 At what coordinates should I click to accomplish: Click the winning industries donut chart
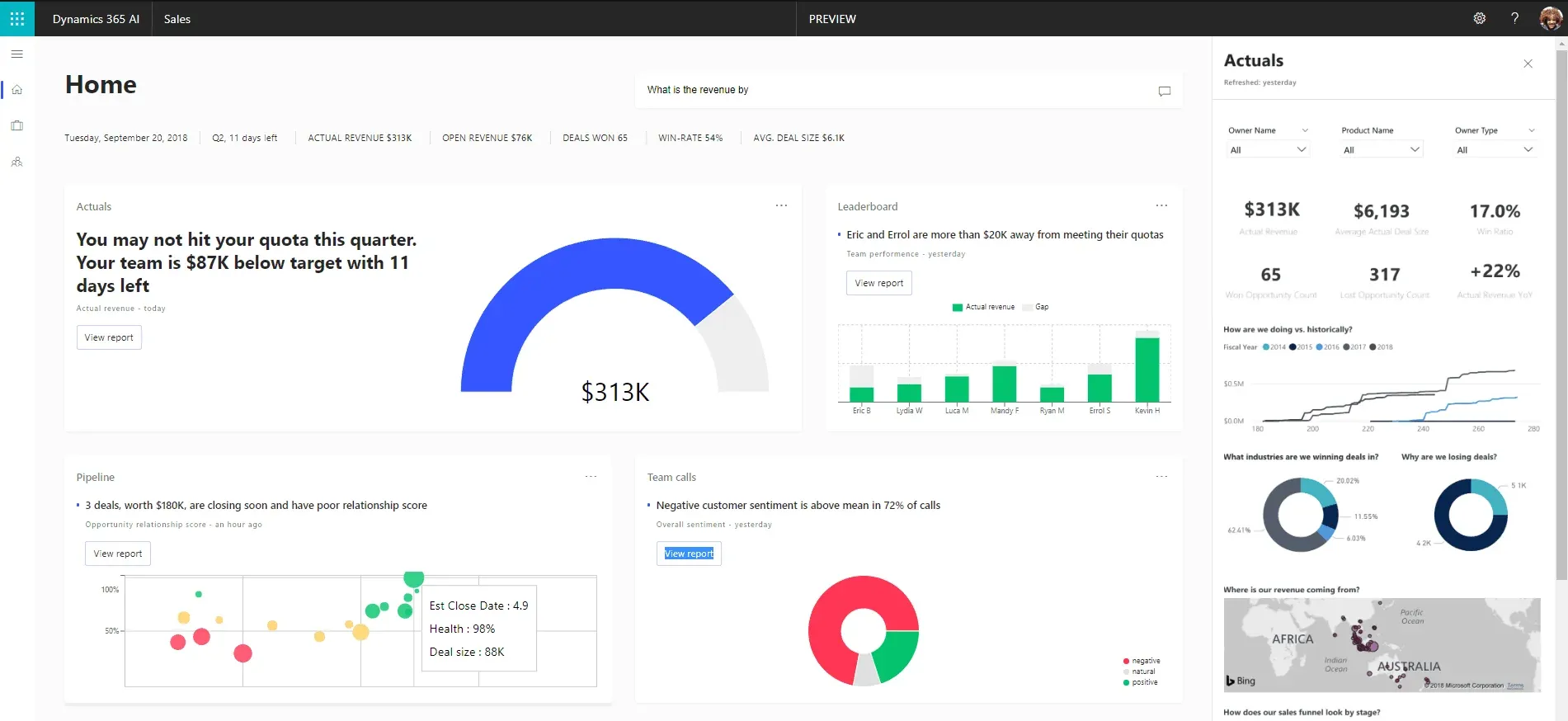pyautogui.click(x=1301, y=515)
